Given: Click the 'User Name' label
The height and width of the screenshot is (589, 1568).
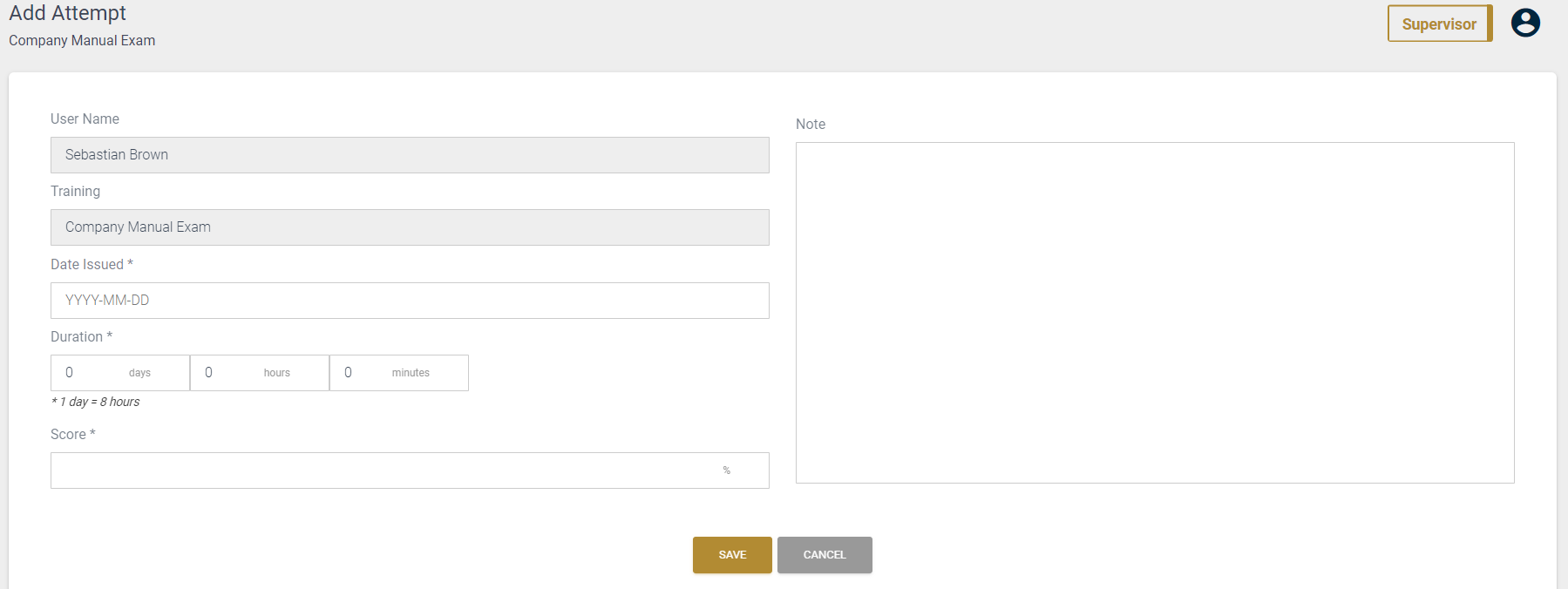Looking at the screenshot, I should (x=85, y=118).
